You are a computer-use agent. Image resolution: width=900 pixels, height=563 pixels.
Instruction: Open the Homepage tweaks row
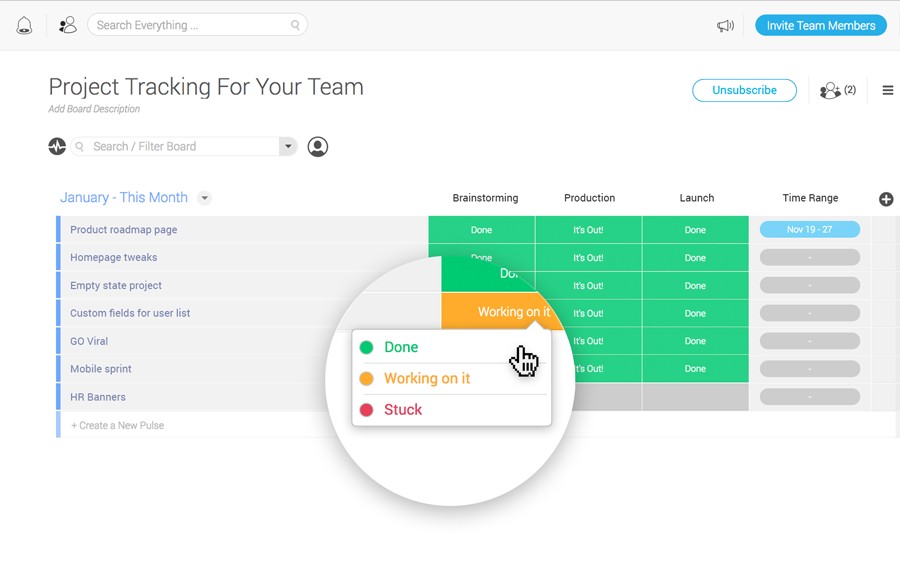pos(113,257)
